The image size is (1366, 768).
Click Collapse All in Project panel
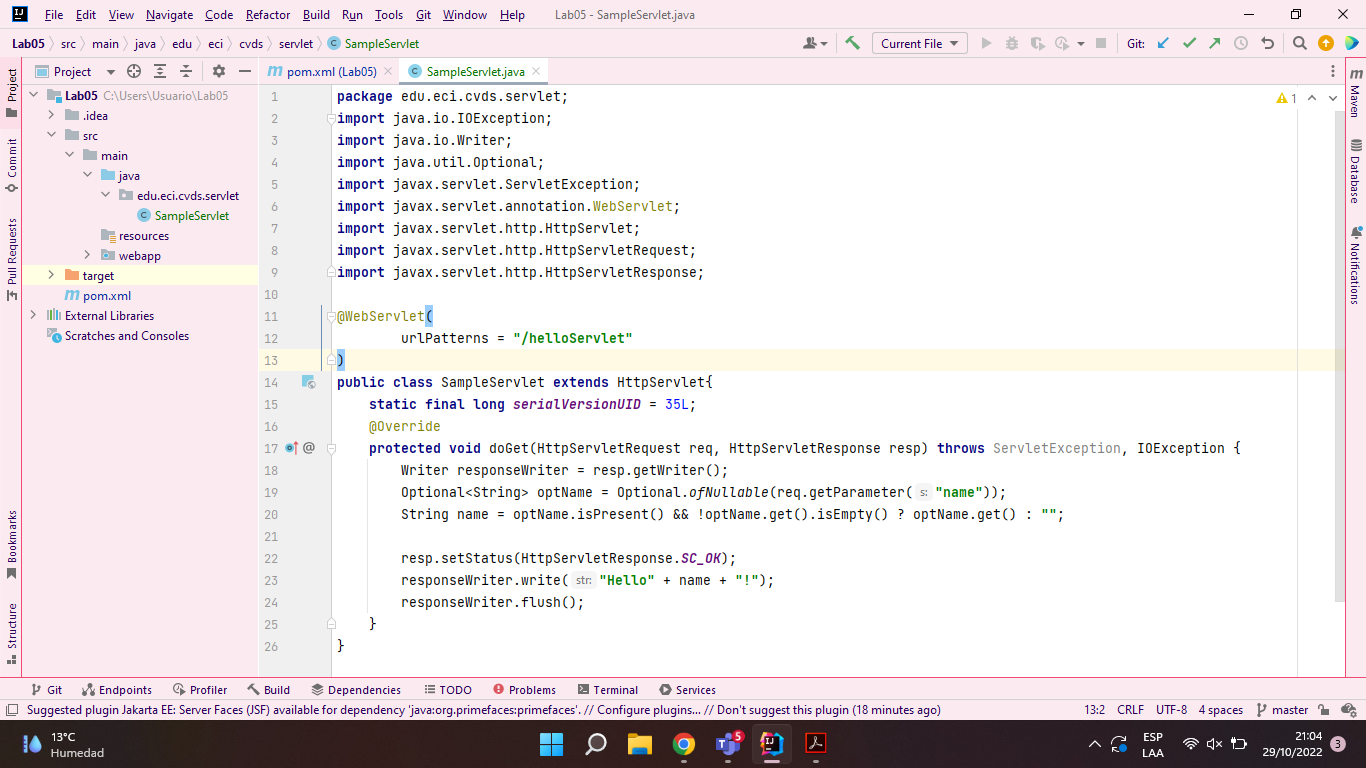point(185,71)
